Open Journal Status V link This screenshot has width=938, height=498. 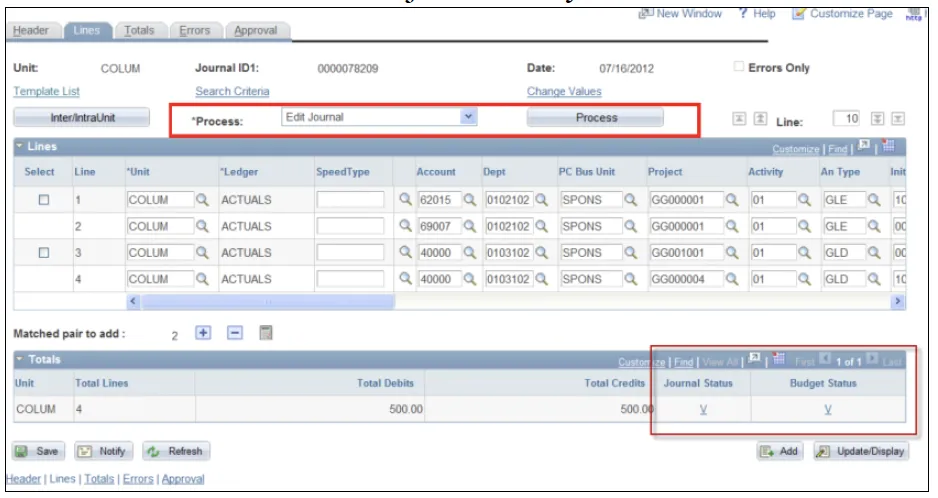(704, 409)
